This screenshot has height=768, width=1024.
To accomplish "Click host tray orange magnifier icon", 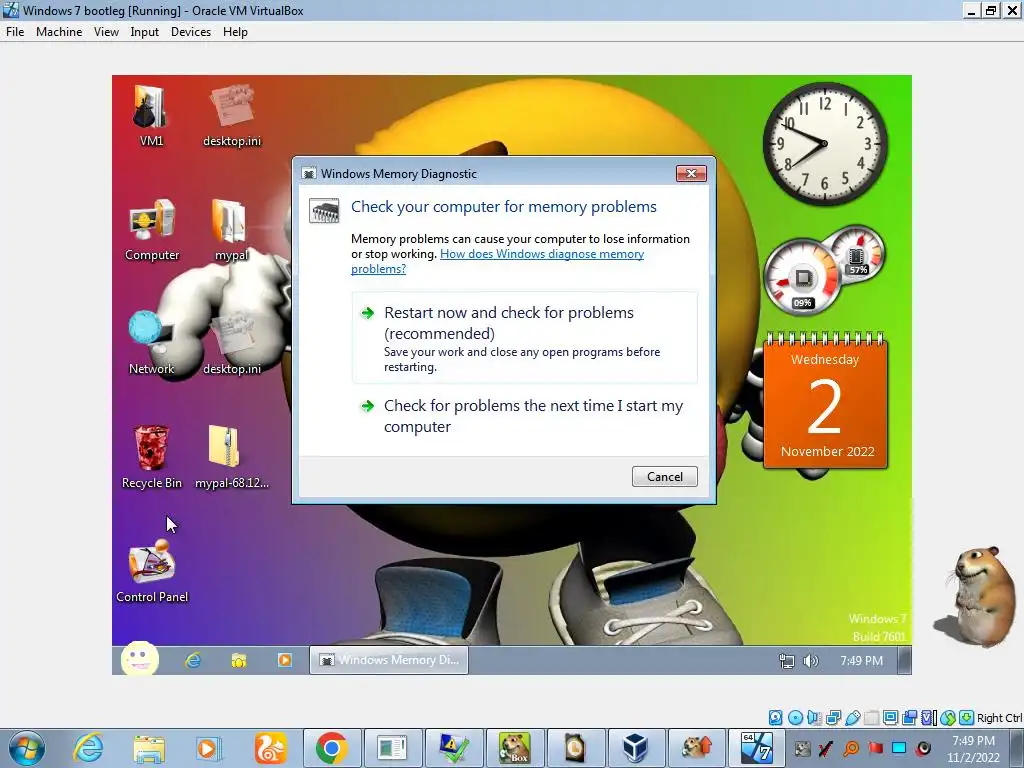I will 851,748.
